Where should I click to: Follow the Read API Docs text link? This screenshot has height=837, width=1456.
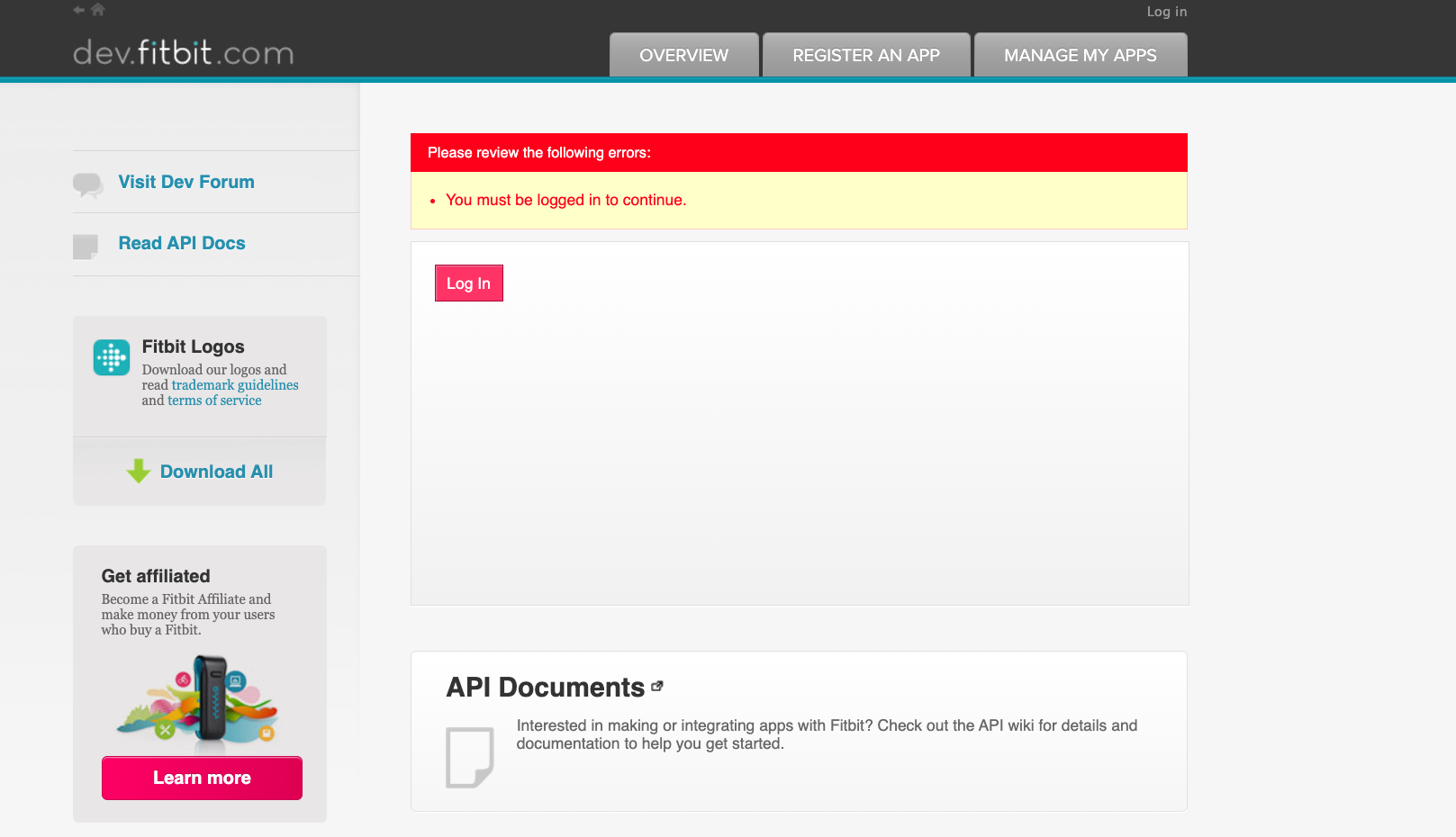pos(182,243)
